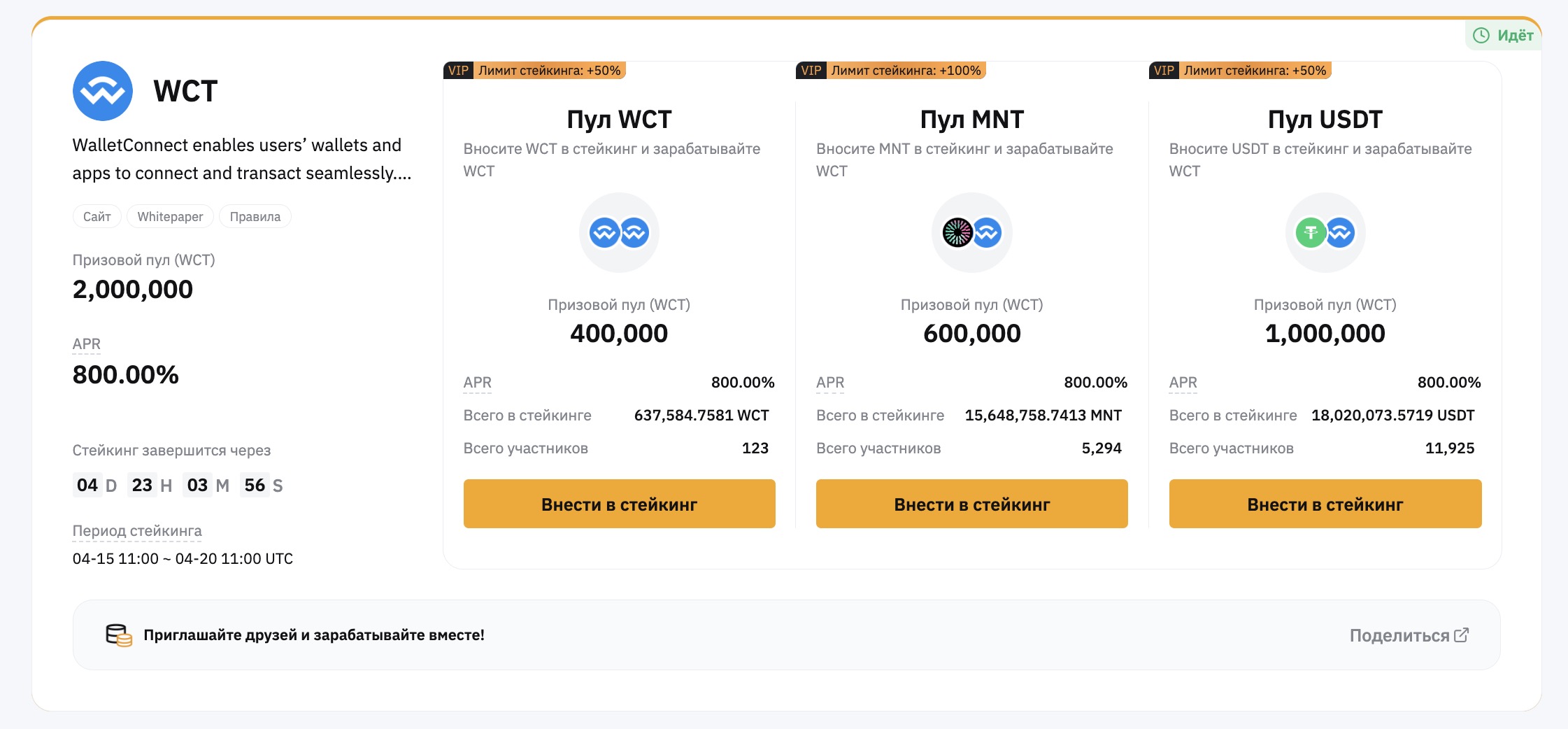Click Внести в стейкинг for MNT pool

tap(972, 504)
